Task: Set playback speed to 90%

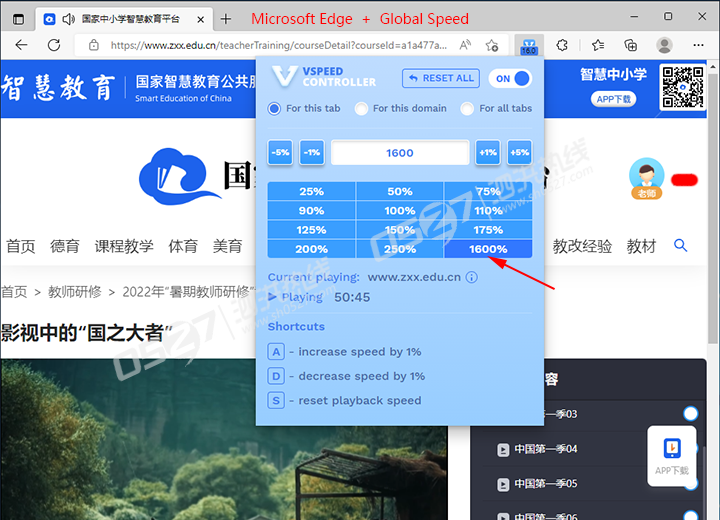Action: pos(311,211)
